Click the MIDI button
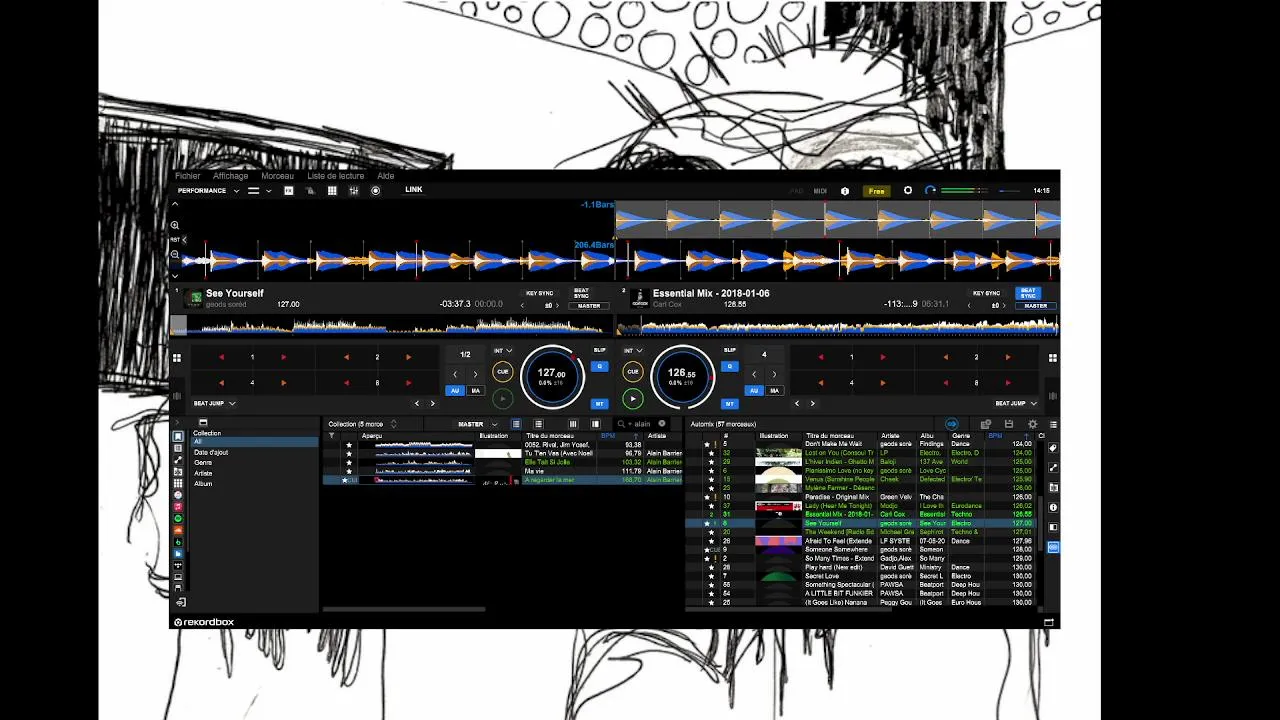 coord(820,191)
